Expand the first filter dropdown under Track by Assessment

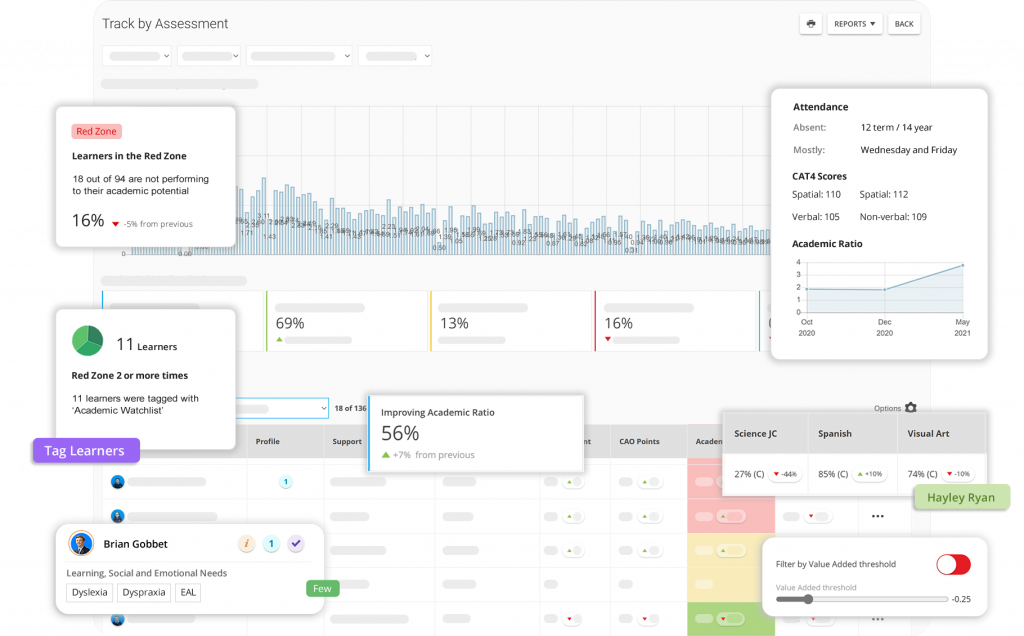coord(138,55)
